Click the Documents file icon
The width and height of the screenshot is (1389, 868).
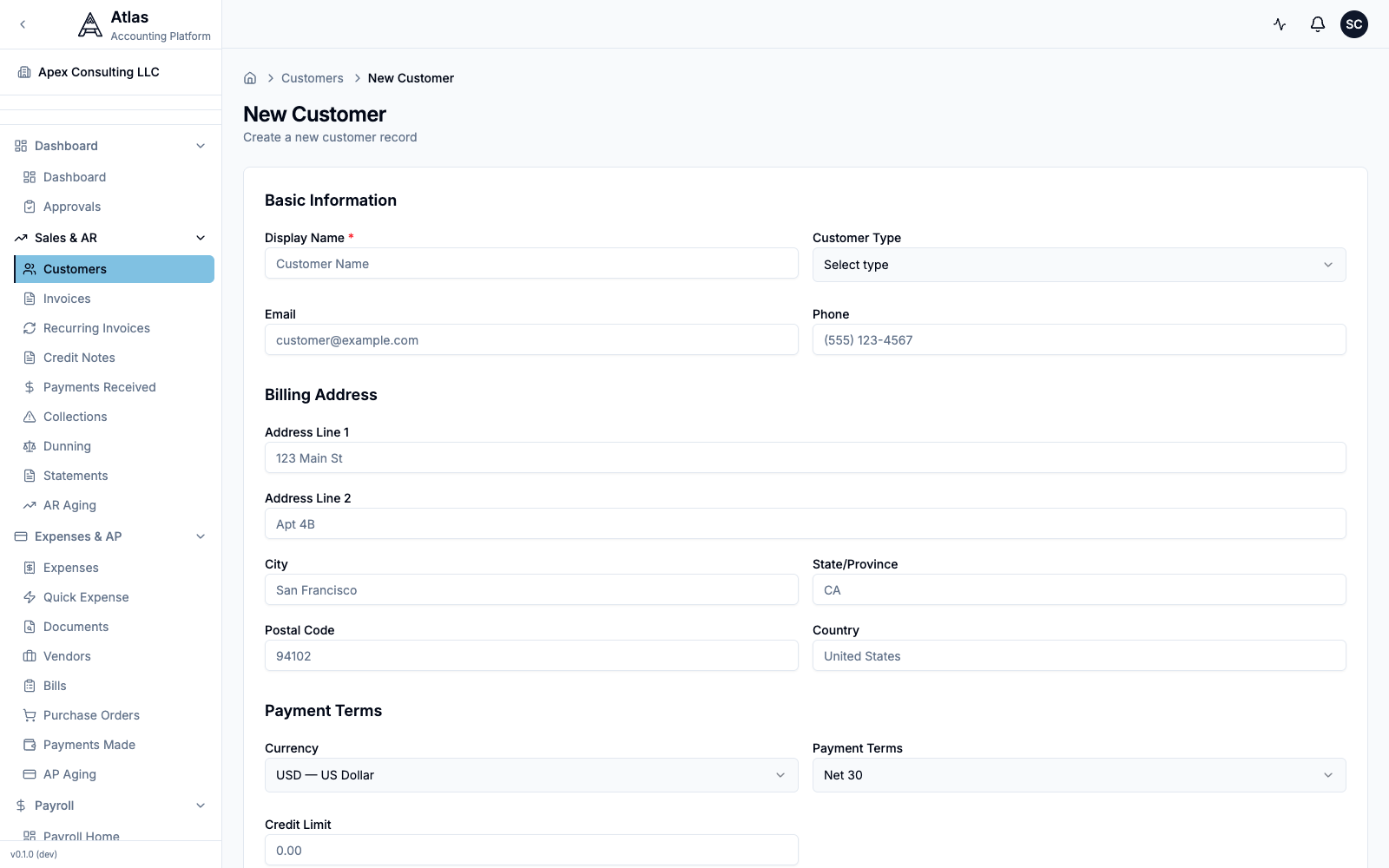click(x=30, y=627)
